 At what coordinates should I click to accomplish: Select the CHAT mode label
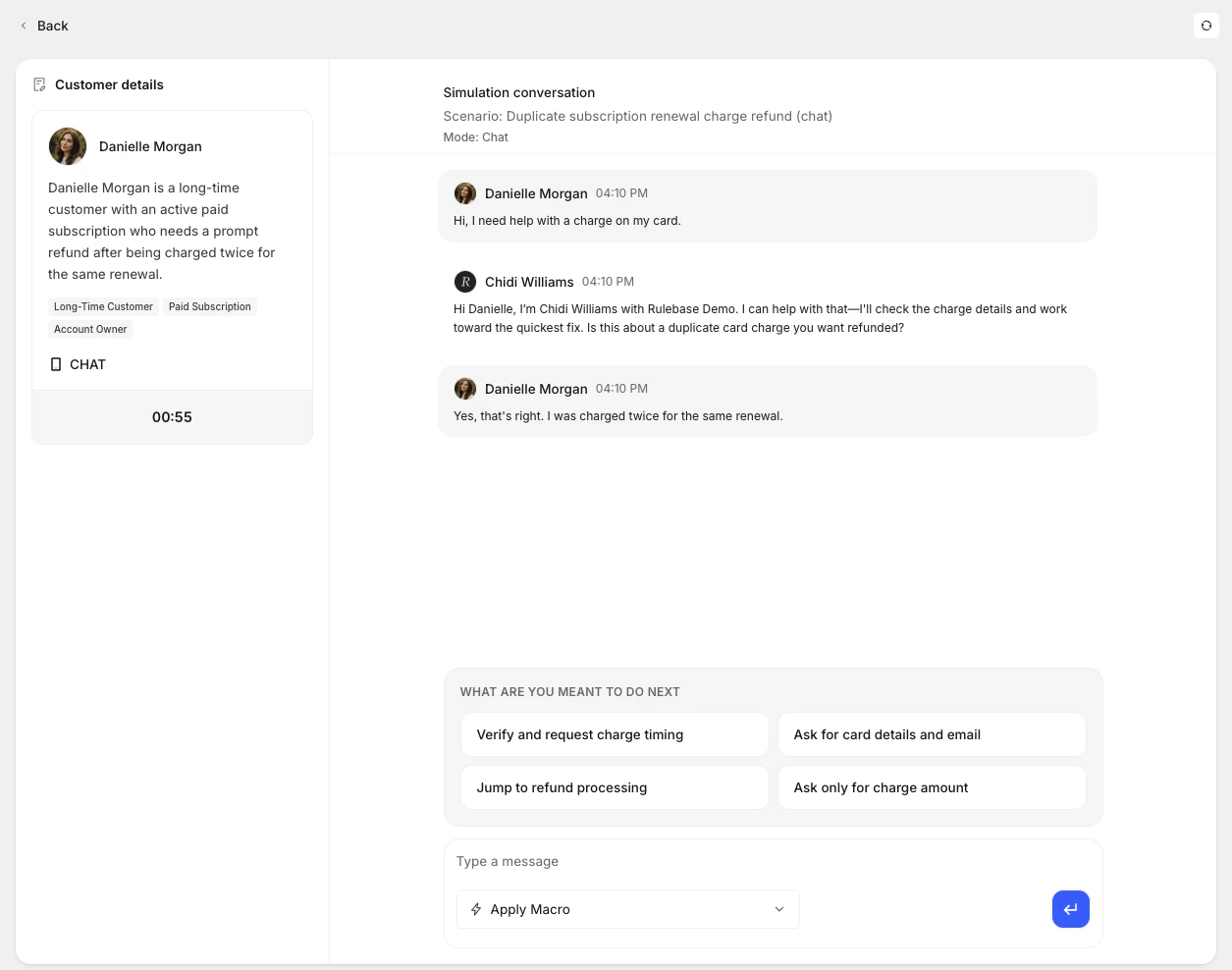coord(87,363)
